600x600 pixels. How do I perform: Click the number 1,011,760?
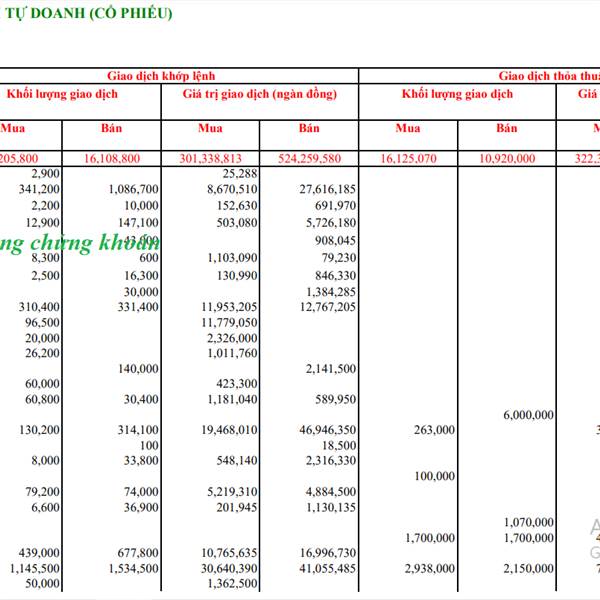pyautogui.click(x=232, y=353)
